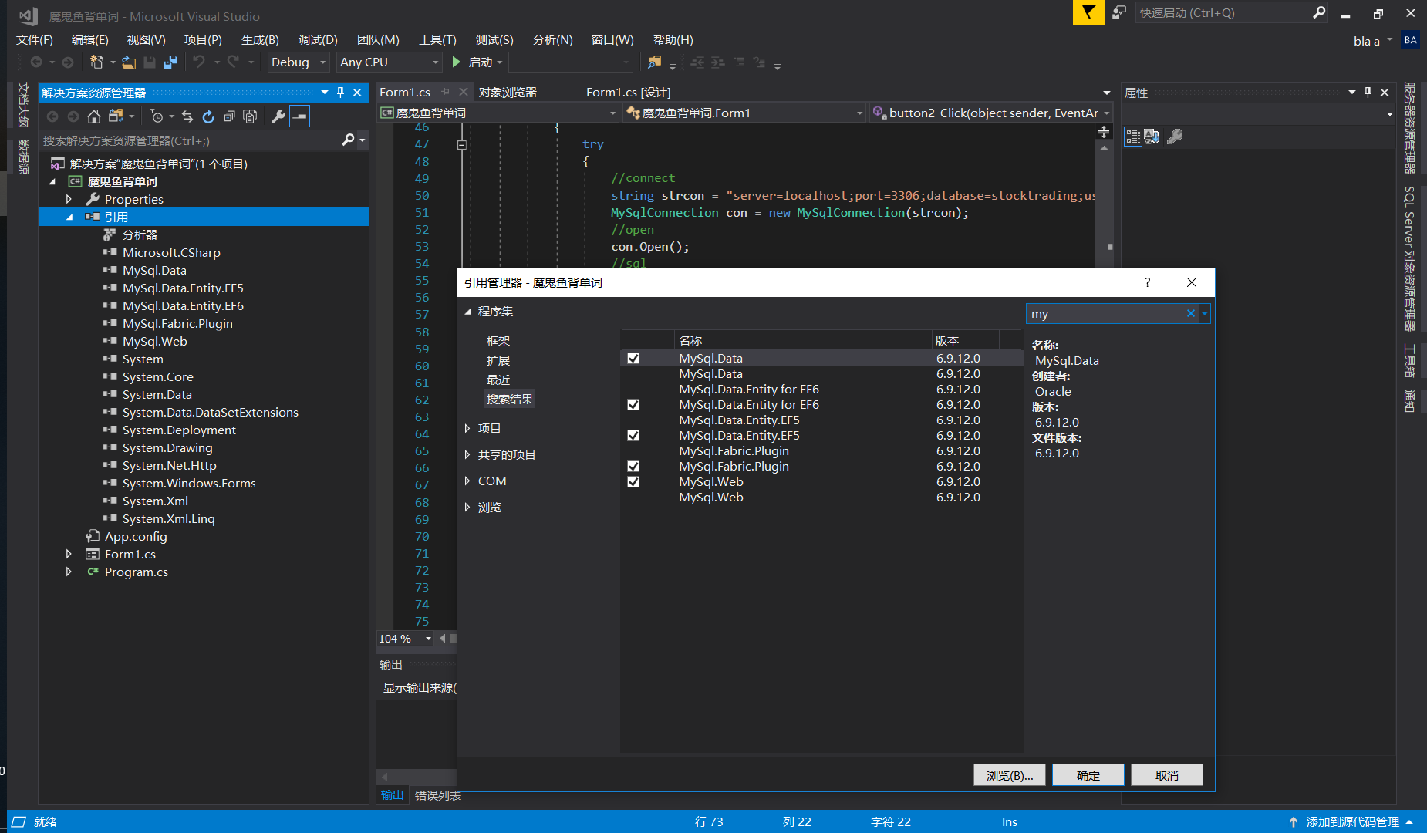Select MySql.Data.Entity.EF6 reference in Solution Explorer

(x=183, y=305)
